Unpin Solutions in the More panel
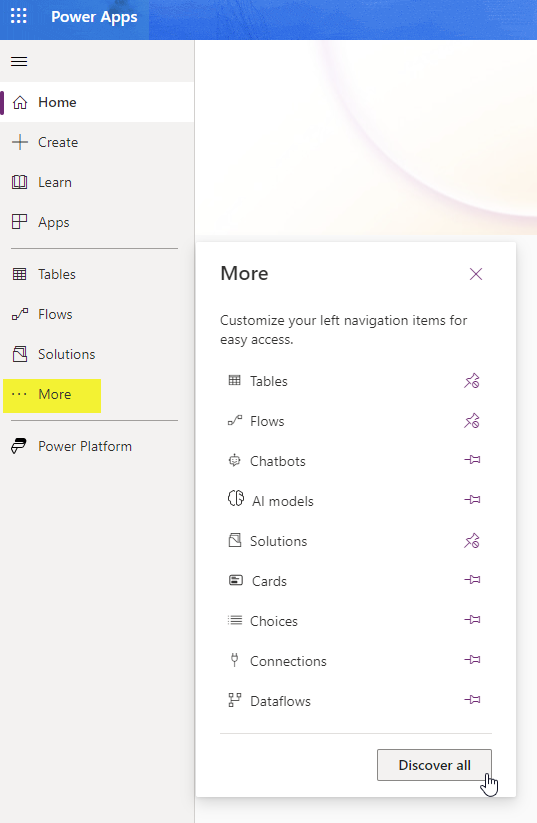 (471, 541)
